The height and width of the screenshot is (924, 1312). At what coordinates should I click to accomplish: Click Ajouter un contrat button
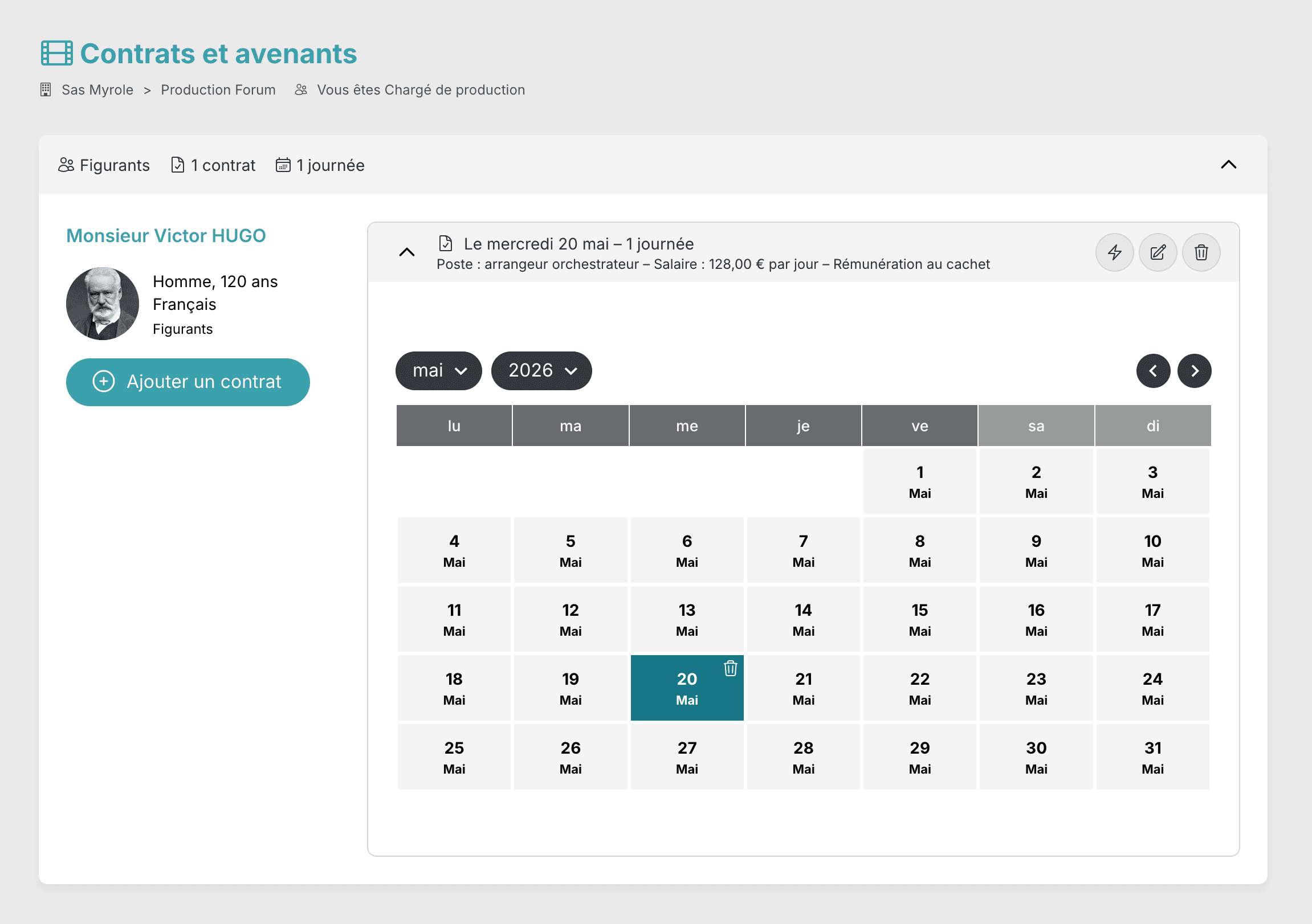point(188,382)
